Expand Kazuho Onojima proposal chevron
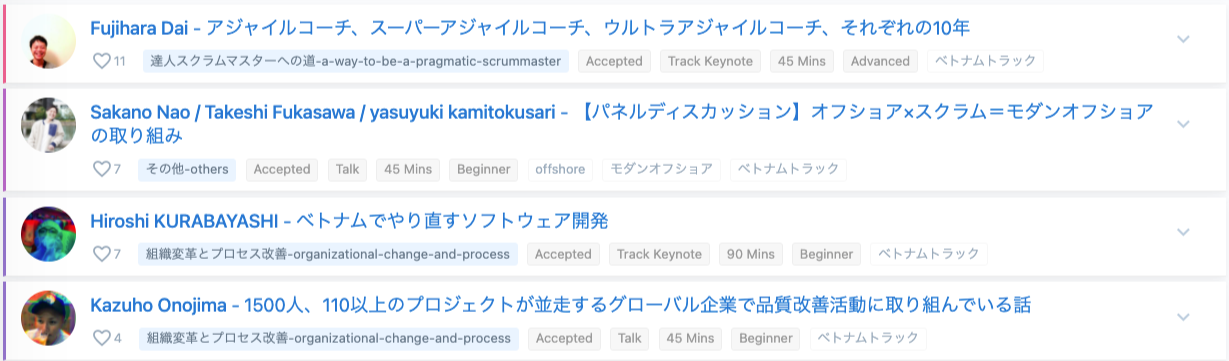Screen dimensions: 1229x361 click(1183, 317)
